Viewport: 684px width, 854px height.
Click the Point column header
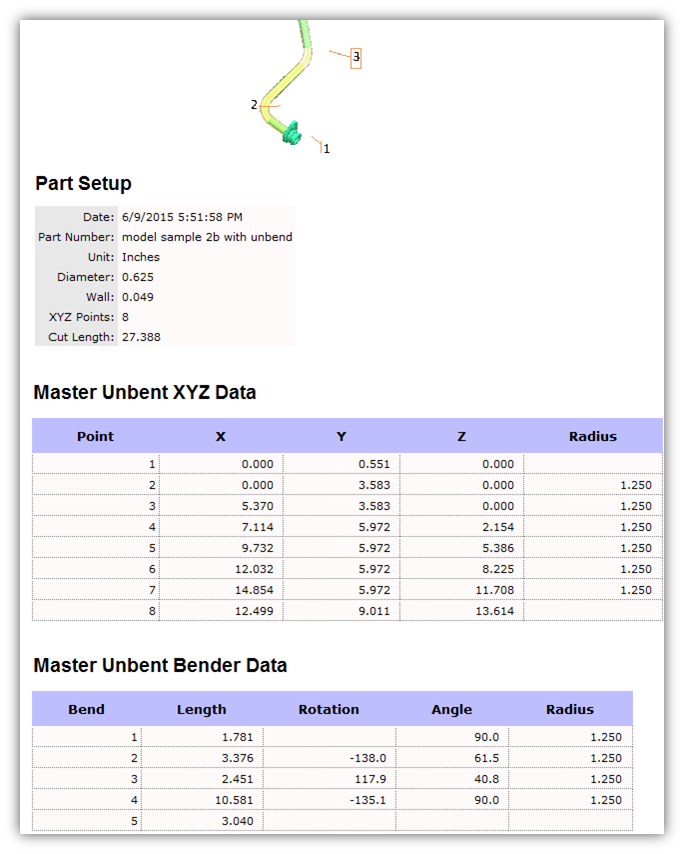pos(95,436)
